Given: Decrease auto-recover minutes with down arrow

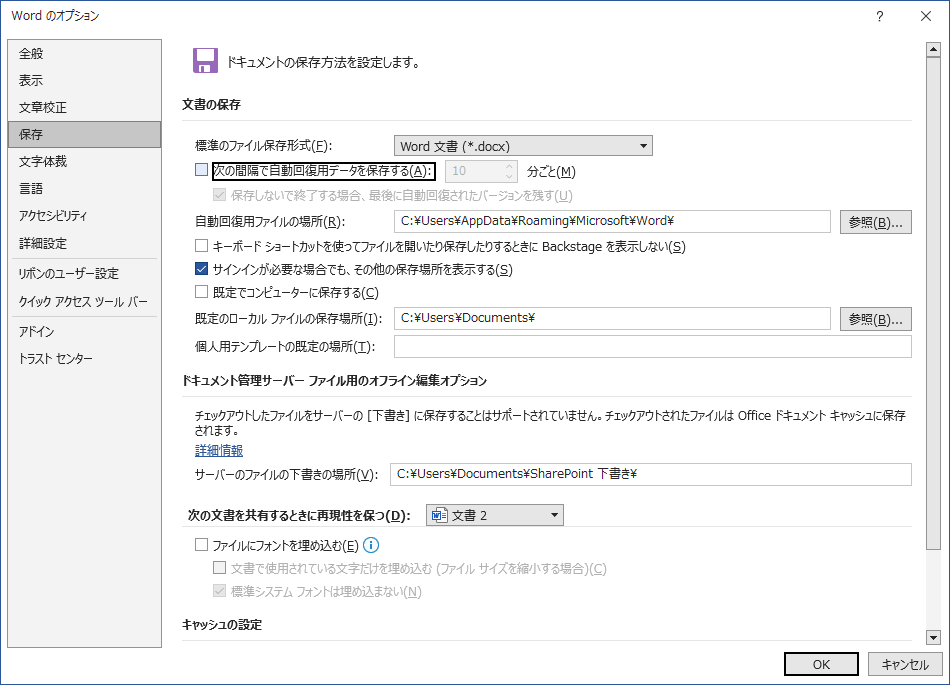Looking at the screenshot, I should [x=510, y=177].
